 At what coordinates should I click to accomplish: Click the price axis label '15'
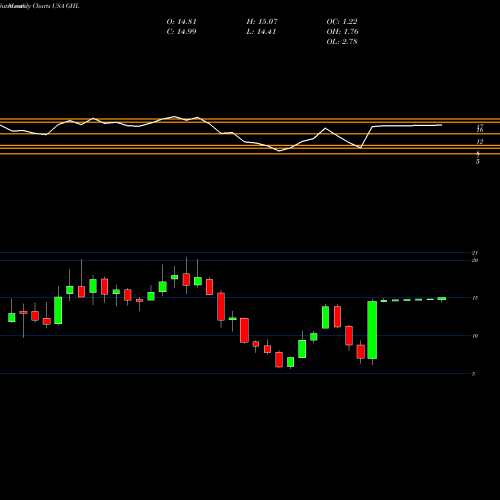pyautogui.click(x=475, y=298)
